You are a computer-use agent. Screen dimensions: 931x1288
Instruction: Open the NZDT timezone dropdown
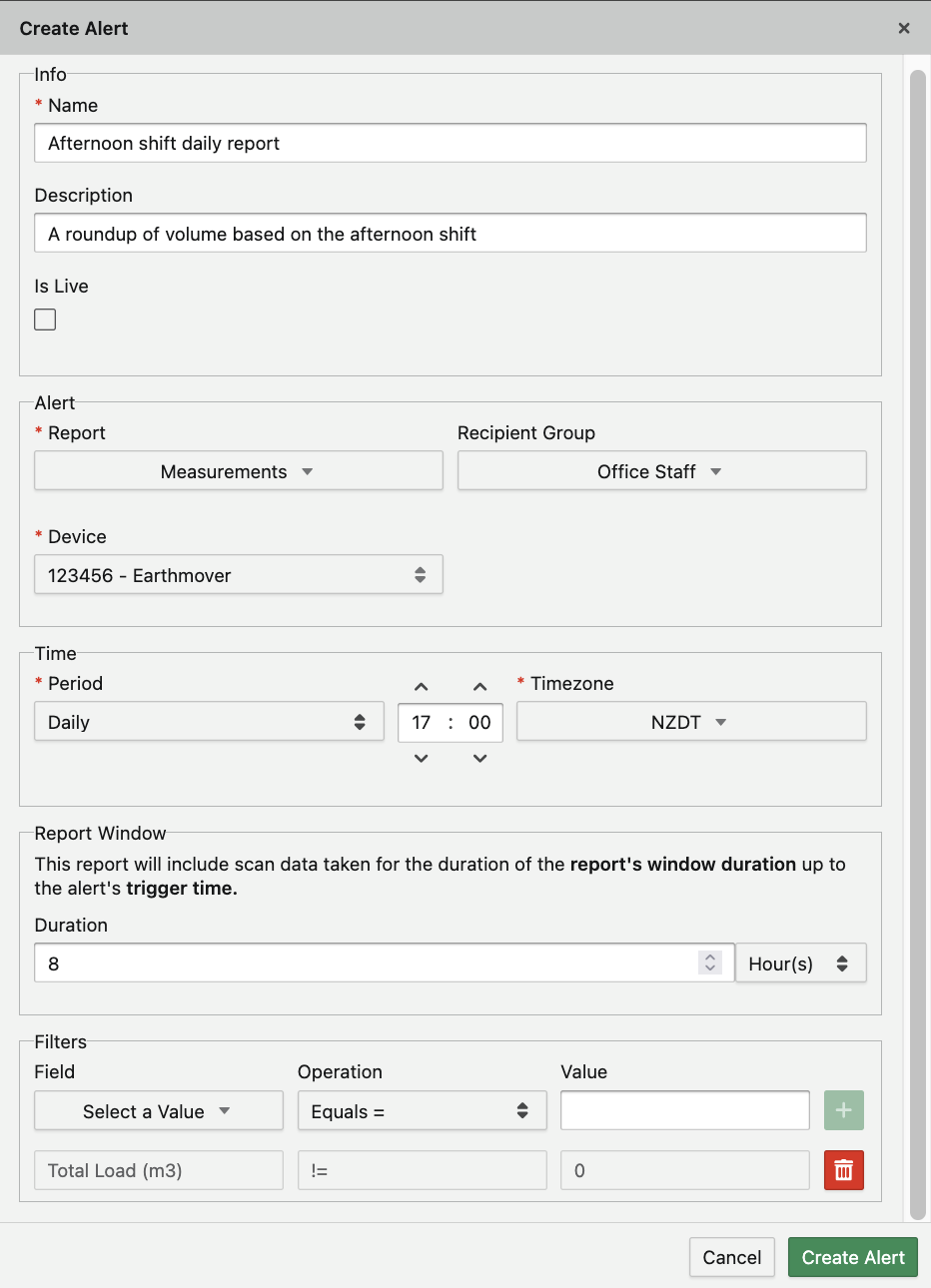[x=690, y=722]
